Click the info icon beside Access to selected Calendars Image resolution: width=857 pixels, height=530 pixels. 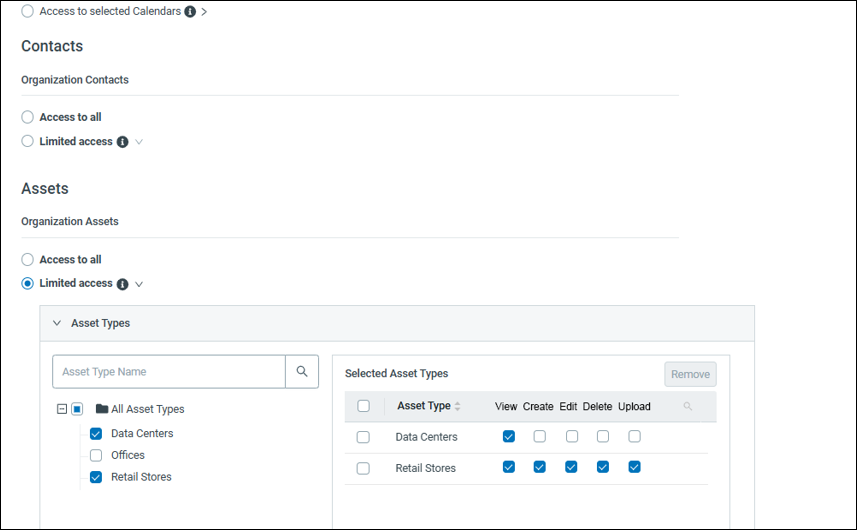click(x=190, y=11)
